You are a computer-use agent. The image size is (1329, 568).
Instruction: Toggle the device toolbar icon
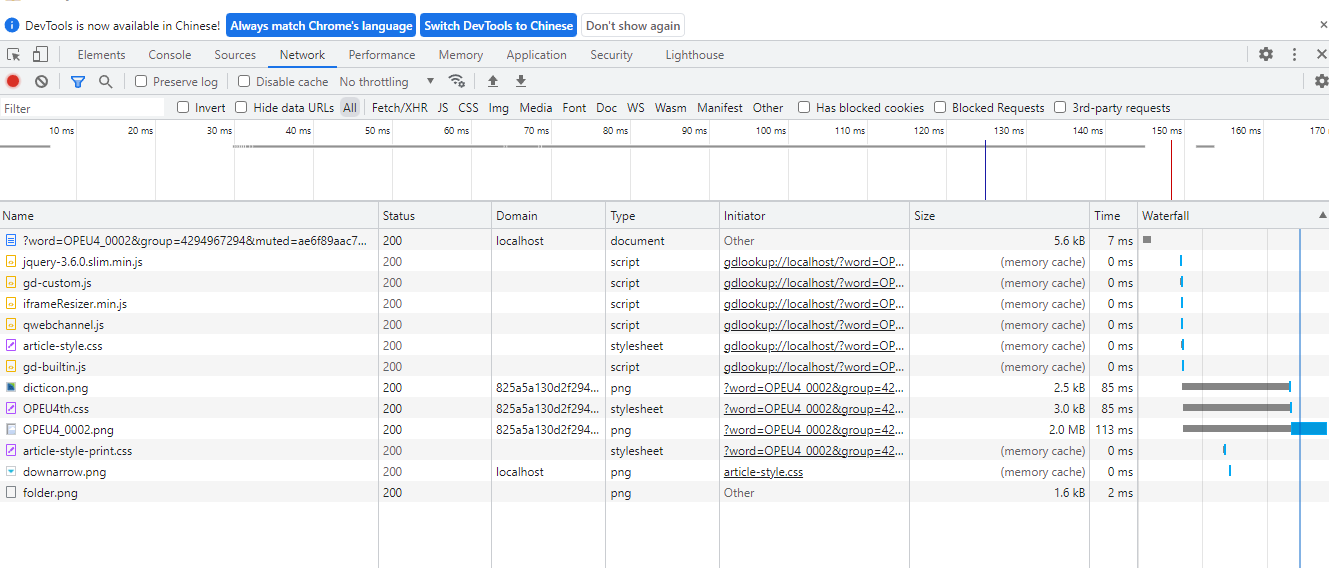coord(42,55)
